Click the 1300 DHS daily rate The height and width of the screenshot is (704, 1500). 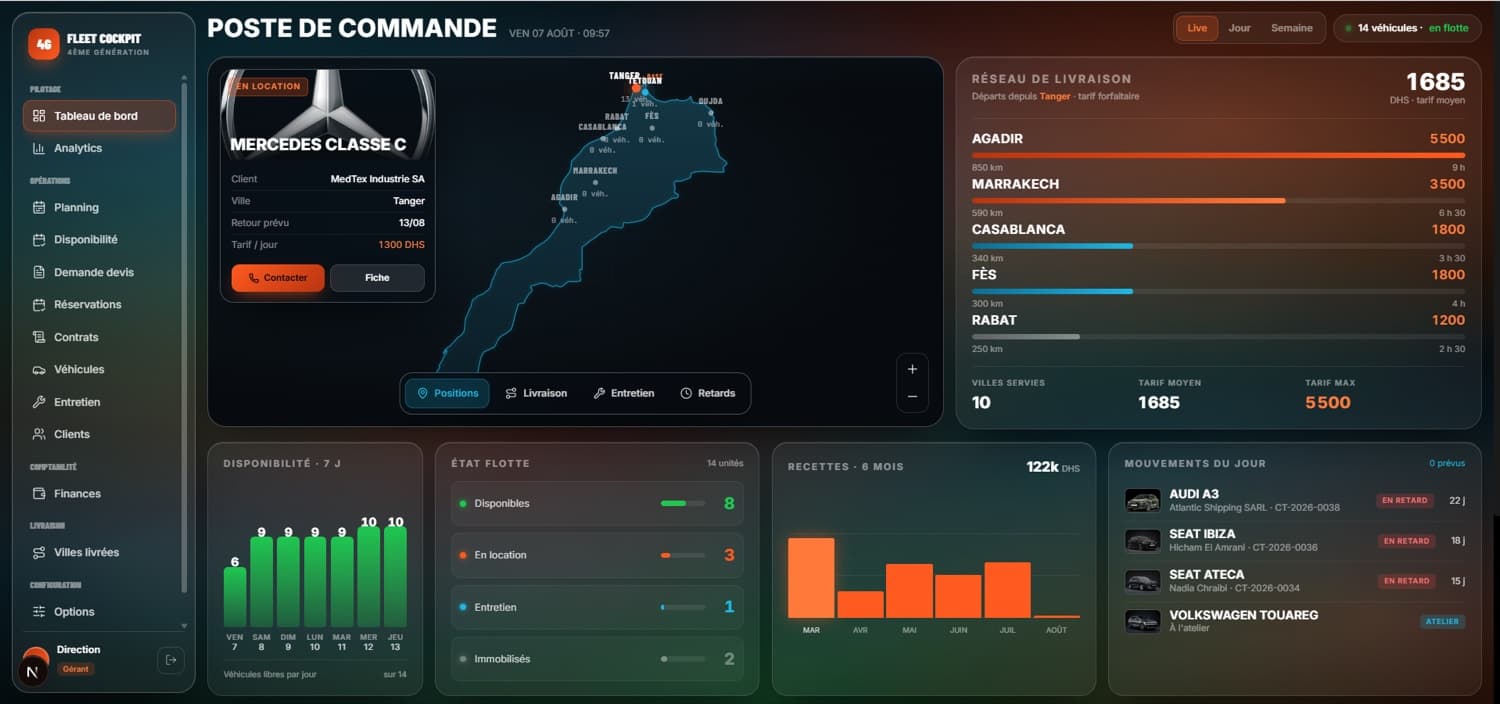[x=401, y=245]
